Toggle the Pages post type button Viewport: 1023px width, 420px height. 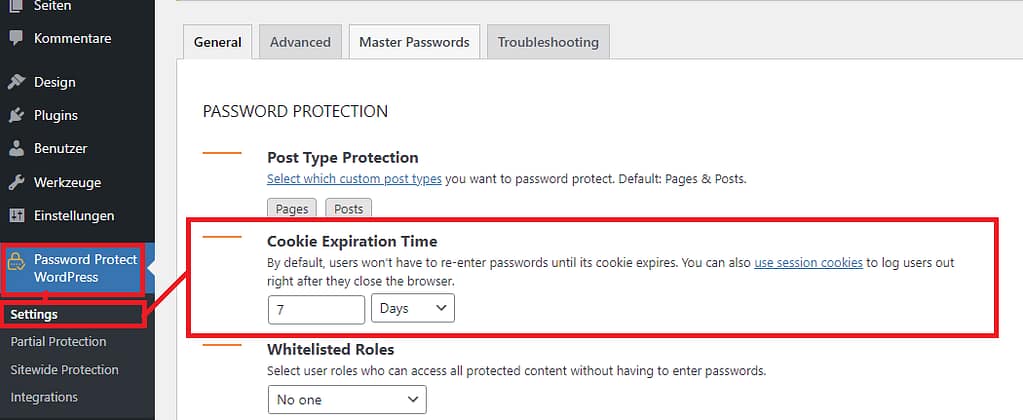tap(292, 209)
